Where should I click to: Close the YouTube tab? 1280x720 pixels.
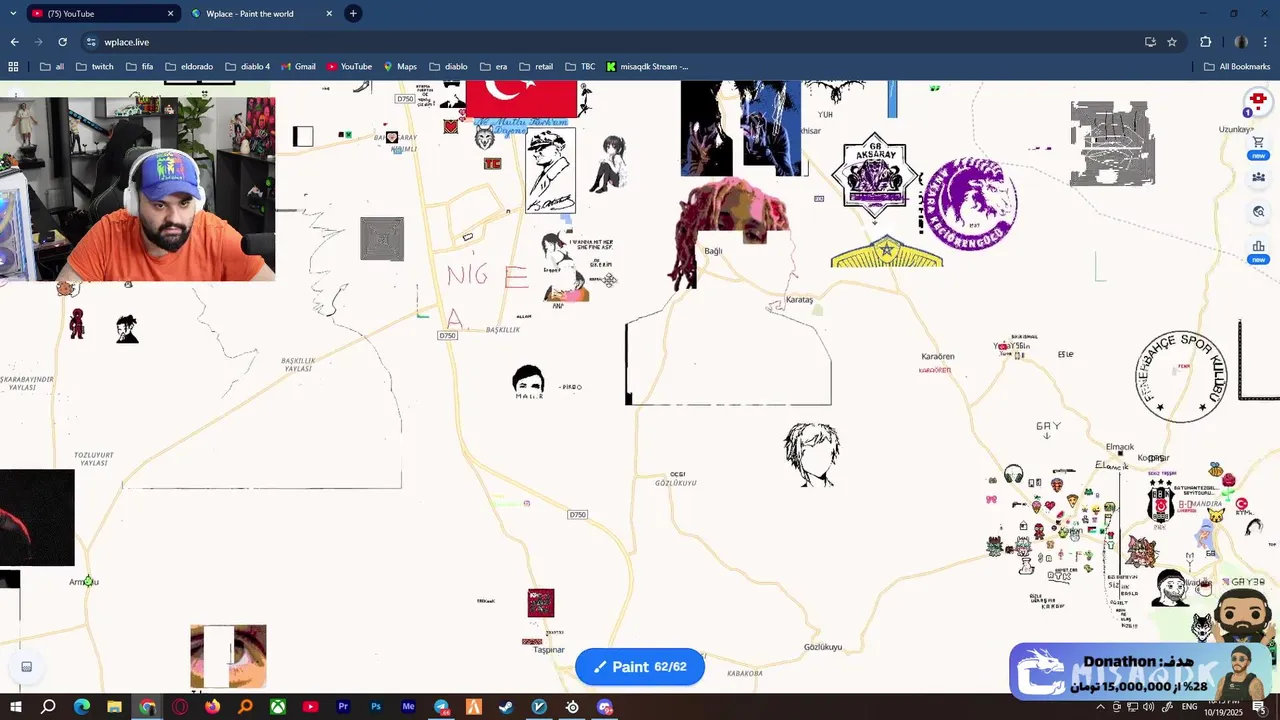pos(170,14)
